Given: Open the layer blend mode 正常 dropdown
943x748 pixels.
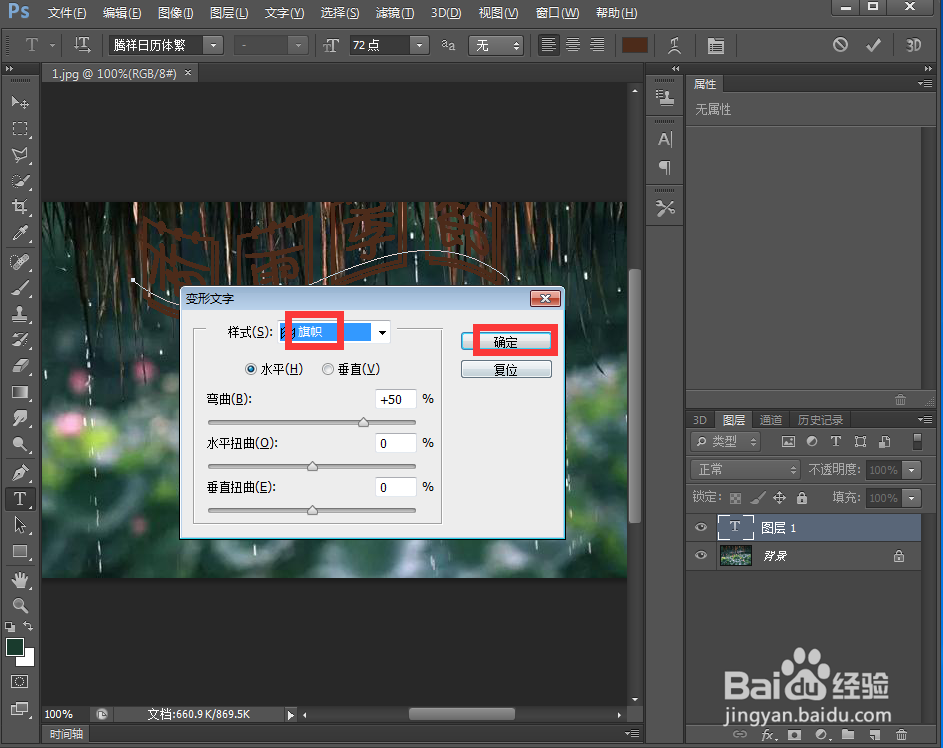Looking at the screenshot, I should coord(745,470).
